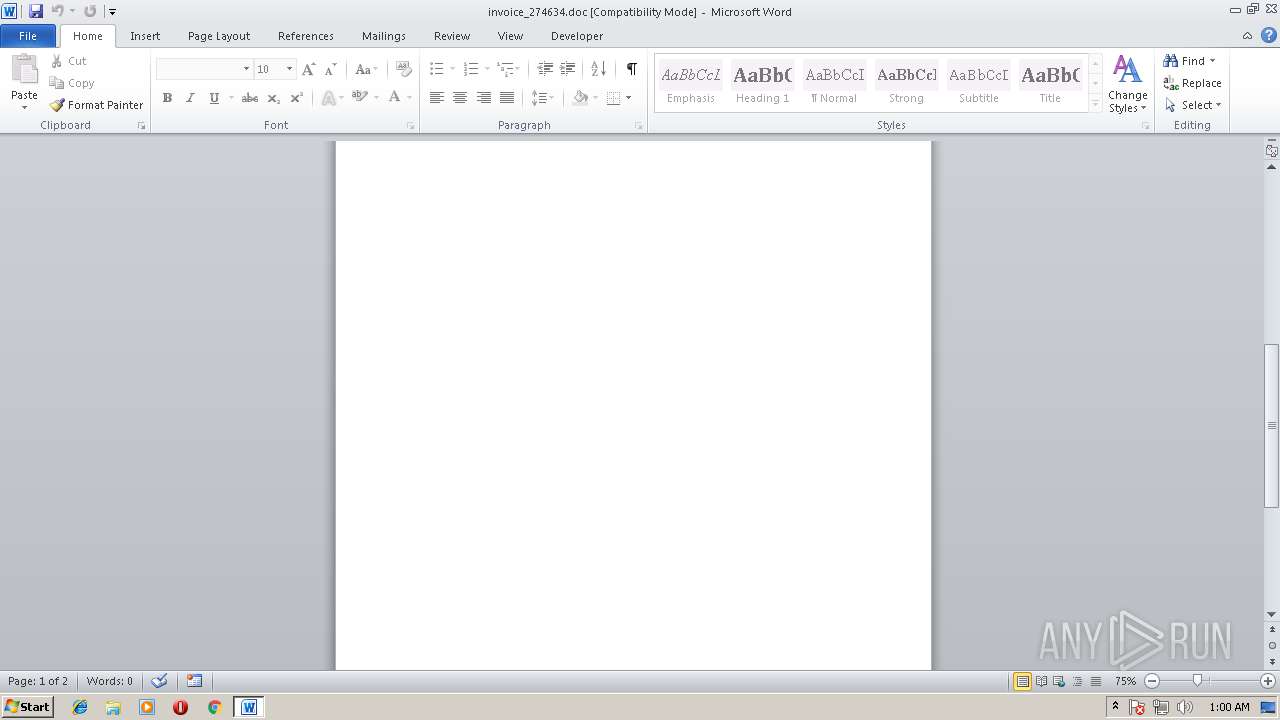The image size is (1280, 720).
Task: Click the Clear Formatting icon
Action: [404, 69]
